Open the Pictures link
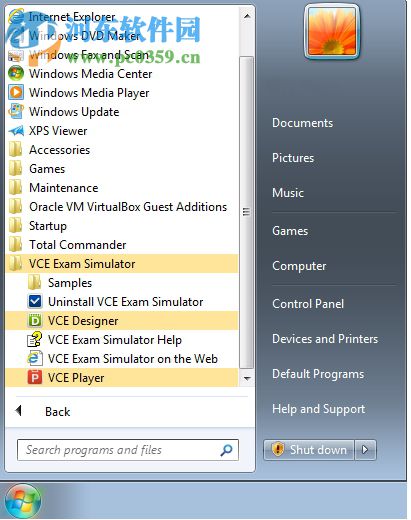Viewport: 411px width, 520px height. point(293,158)
